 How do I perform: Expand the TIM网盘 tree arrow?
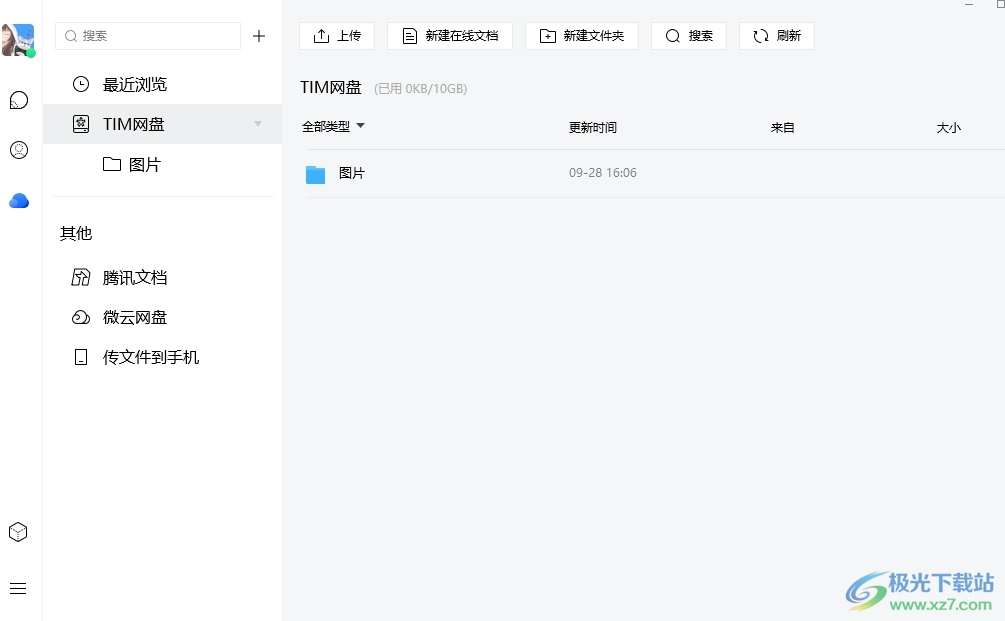tap(258, 124)
